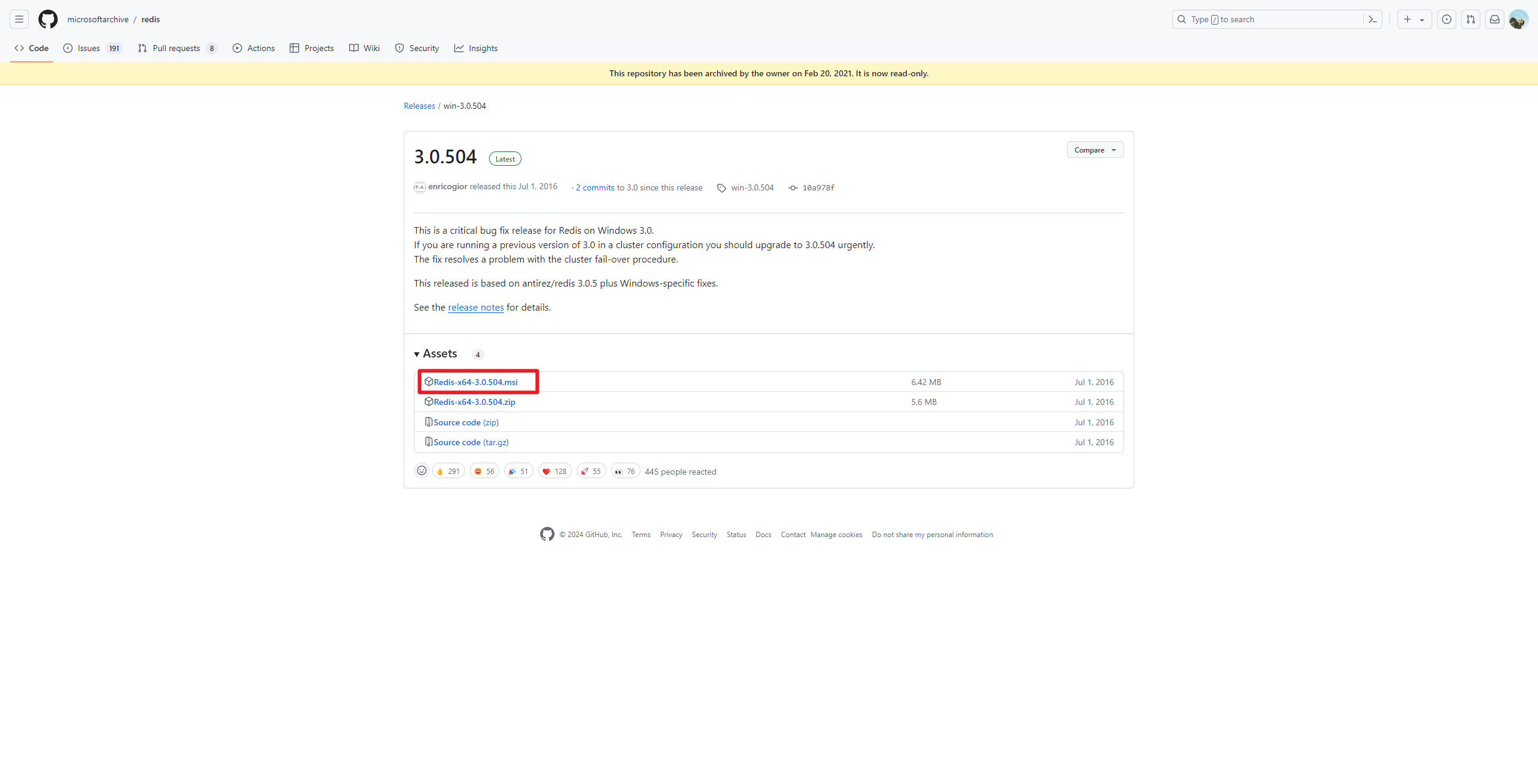Add a reaction with smiley icon
The image size is (1538, 784).
[422, 471]
